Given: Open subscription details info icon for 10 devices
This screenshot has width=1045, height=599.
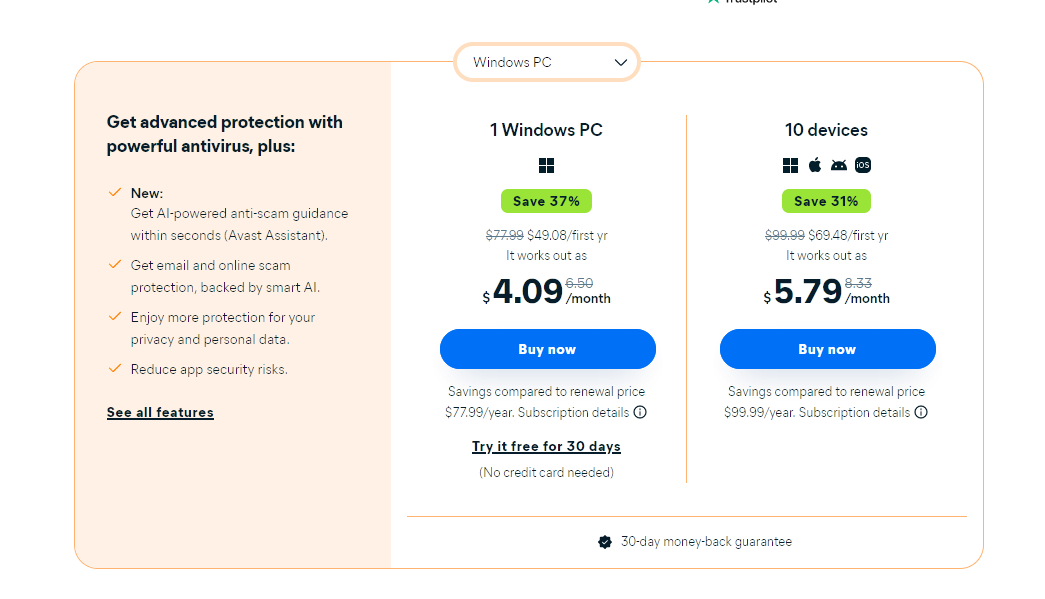Looking at the screenshot, I should (x=921, y=412).
